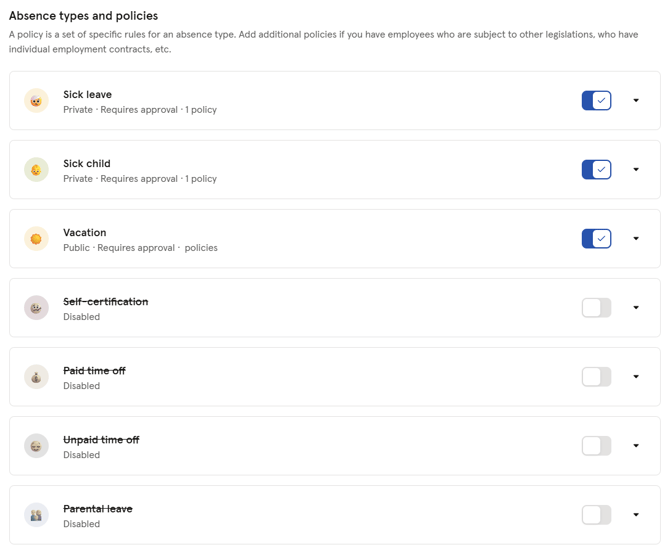Disable the Vacation toggle switch
This screenshot has width=670, height=558.
pos(596,239)
